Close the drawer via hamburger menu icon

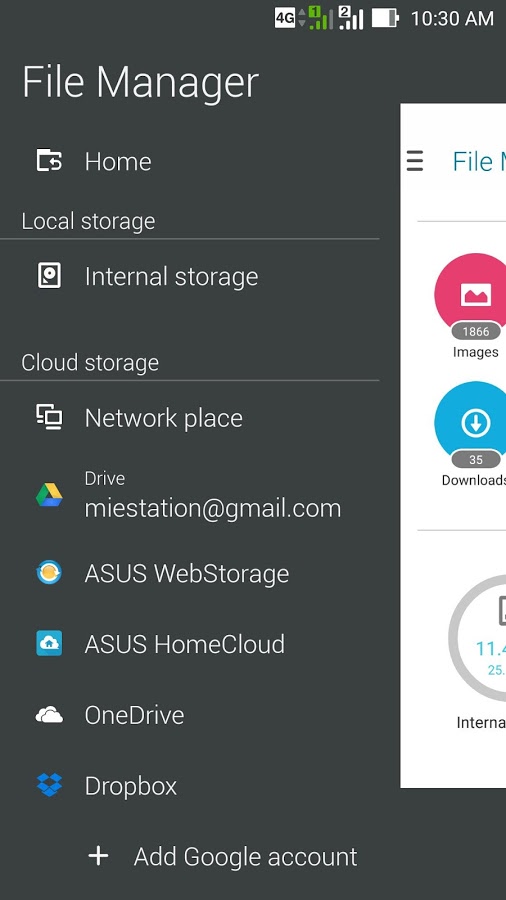tap(415, 161)
